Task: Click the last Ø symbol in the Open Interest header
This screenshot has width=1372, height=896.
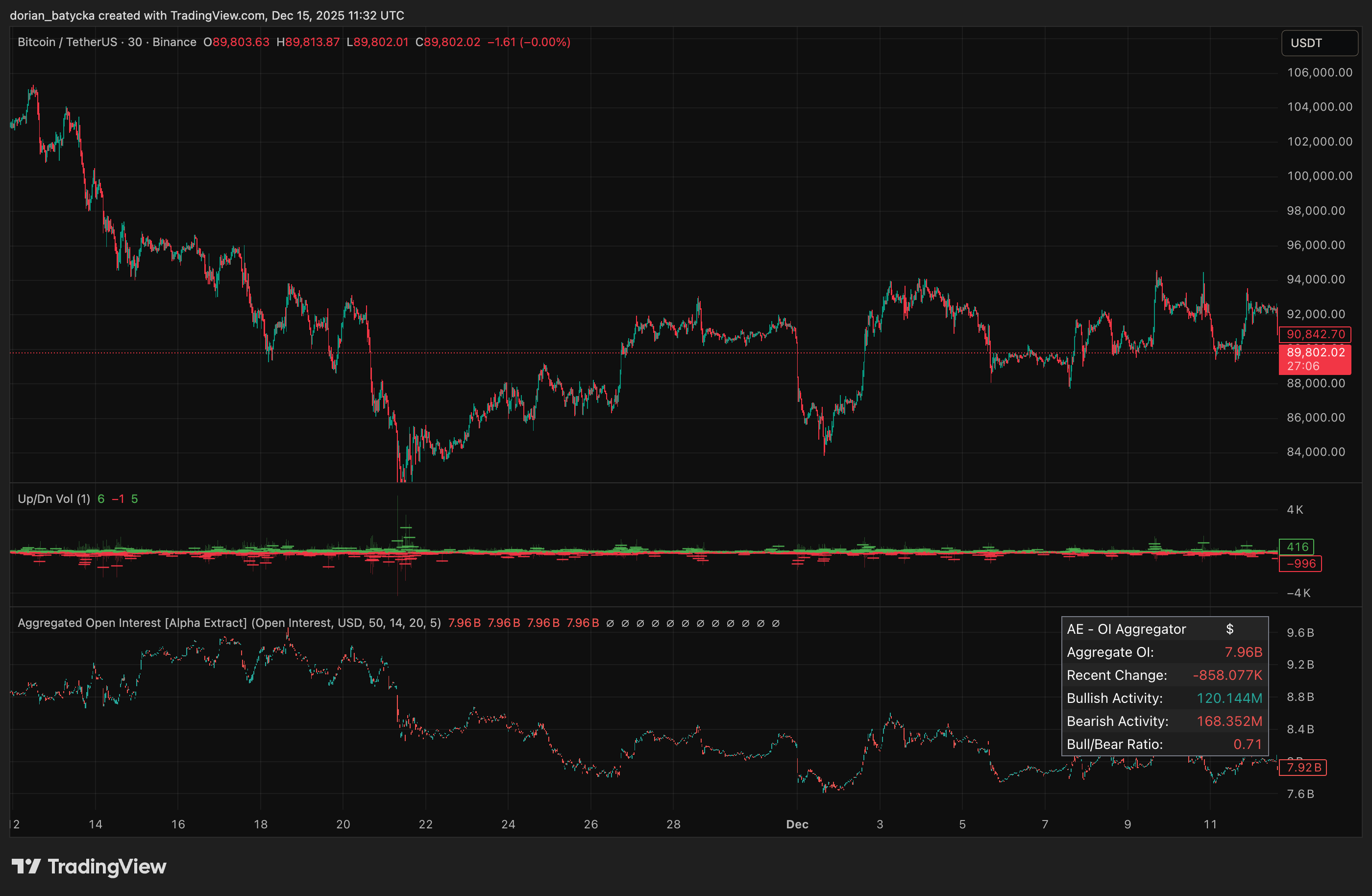Action: (x=776, y=622)
